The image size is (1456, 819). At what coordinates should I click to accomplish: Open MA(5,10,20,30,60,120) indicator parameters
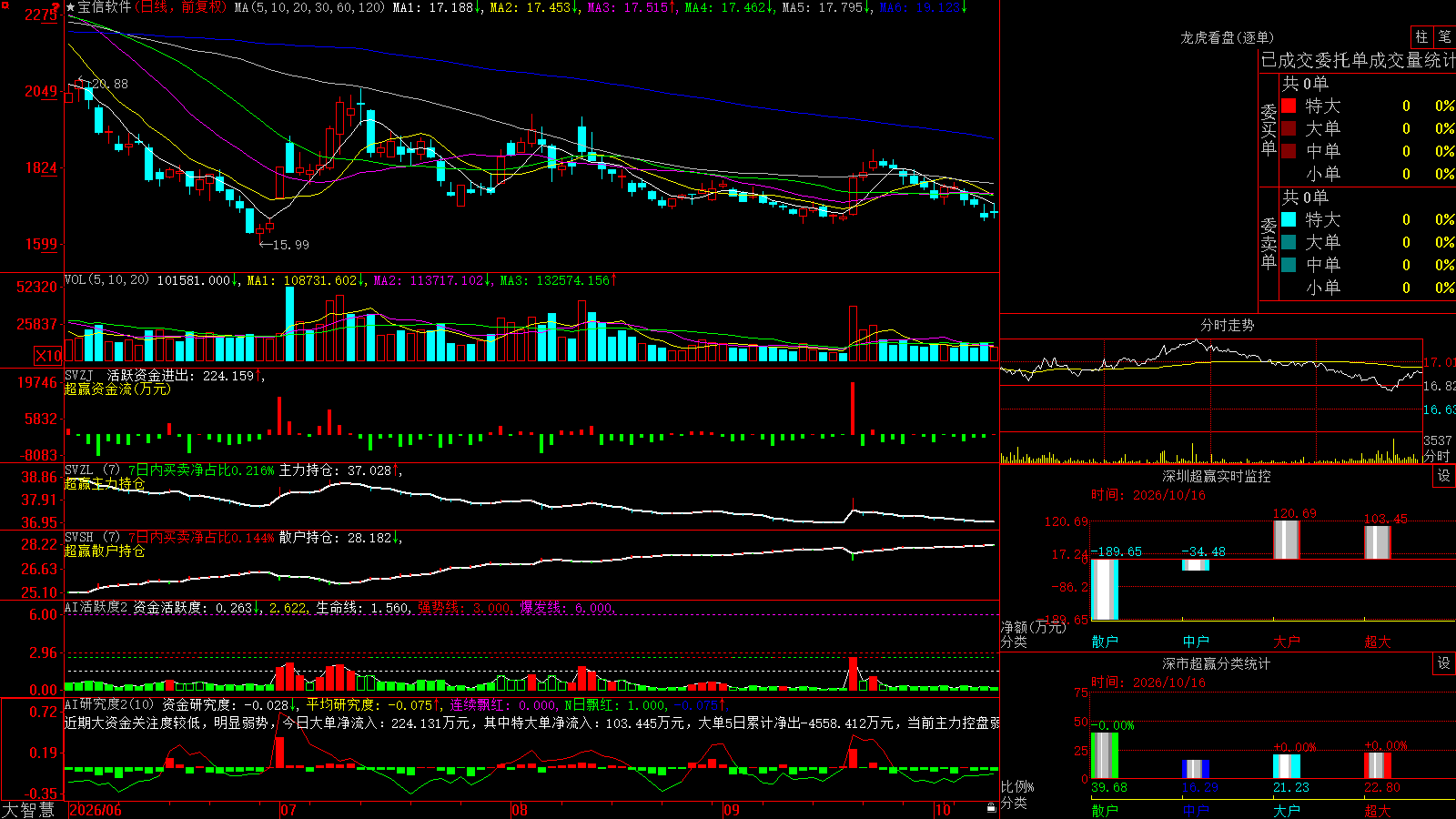[310, 7]
